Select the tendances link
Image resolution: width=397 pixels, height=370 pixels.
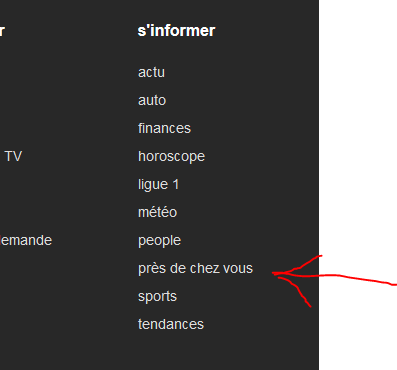(171, 324)
